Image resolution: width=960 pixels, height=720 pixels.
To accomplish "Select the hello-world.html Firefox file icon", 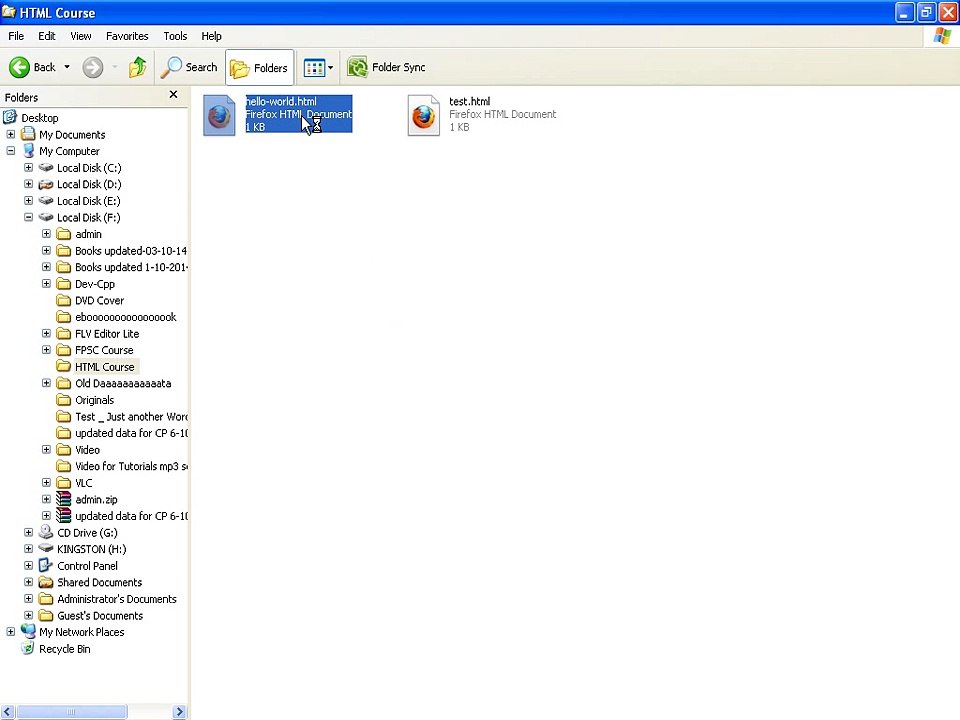I will [x=219, y=115].
